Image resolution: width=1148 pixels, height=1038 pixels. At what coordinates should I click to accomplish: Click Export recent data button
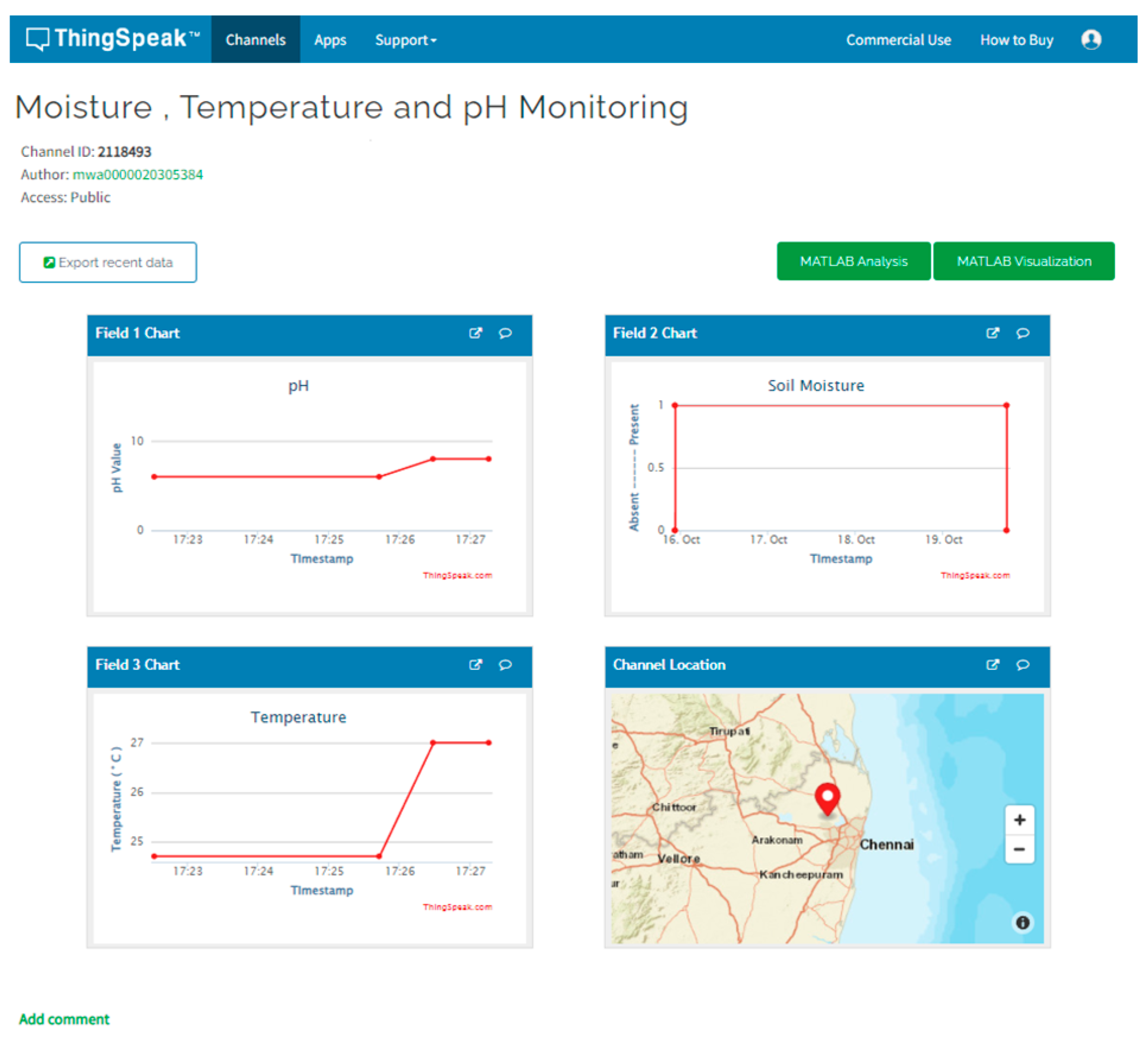pos(108,262)
